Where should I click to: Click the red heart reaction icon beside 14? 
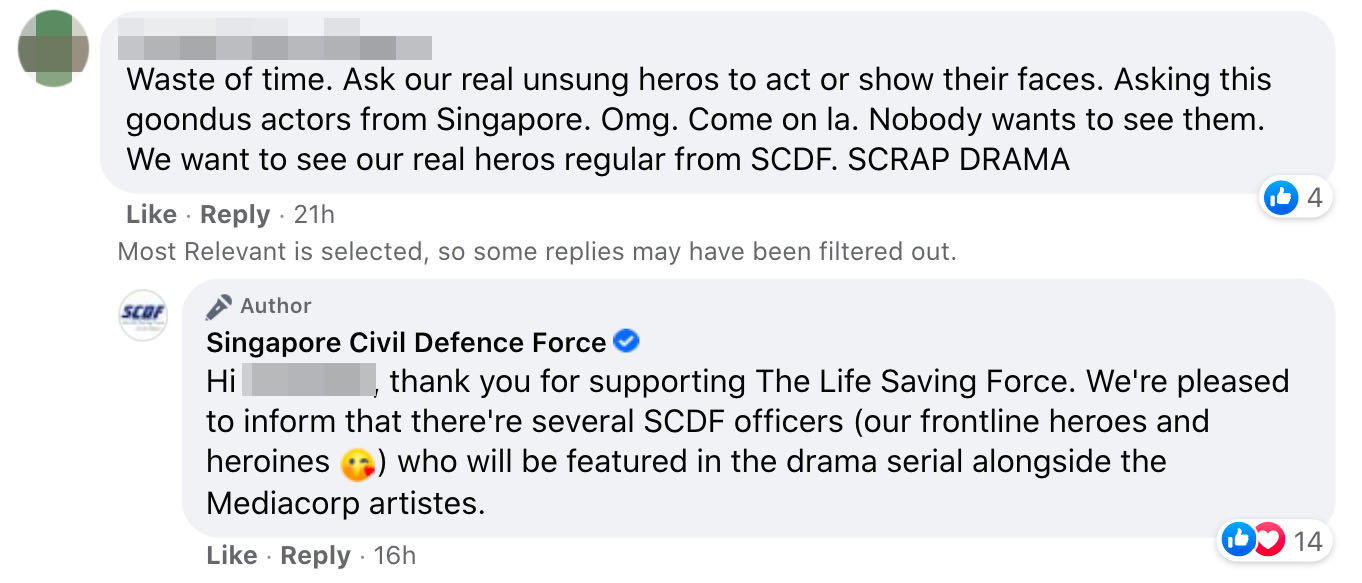1268,541
